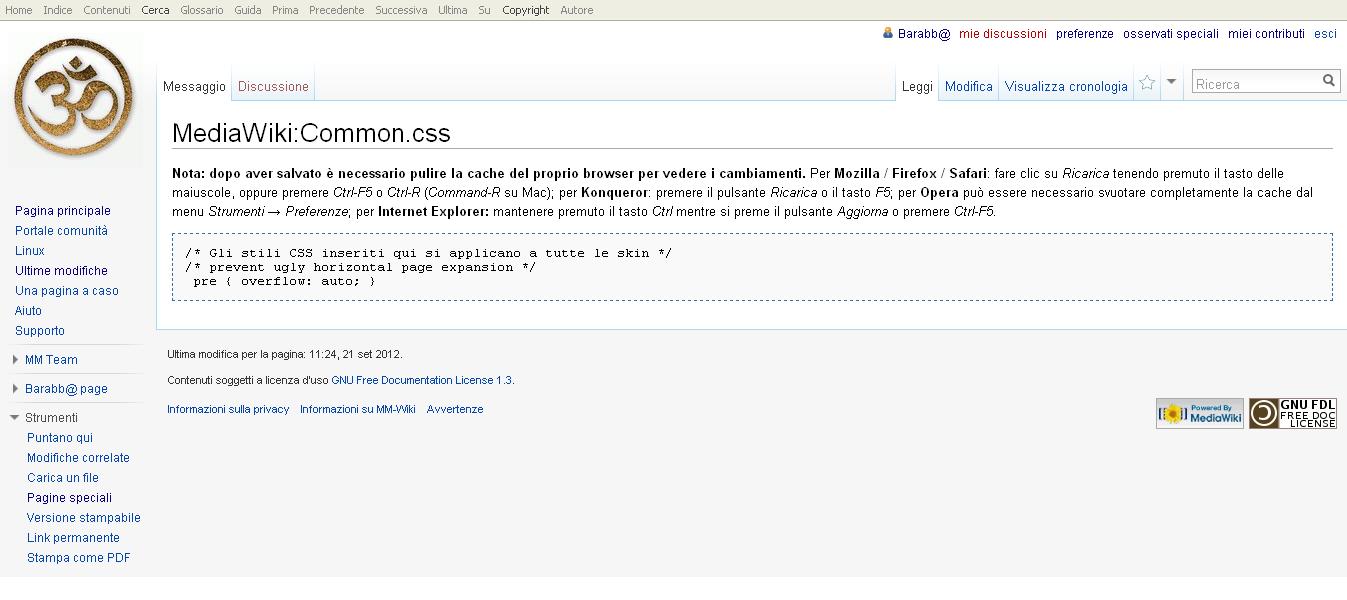Click the Om symbol wiki logo
The width and height of the screenshot is (1347, 600).
[73, 99]
